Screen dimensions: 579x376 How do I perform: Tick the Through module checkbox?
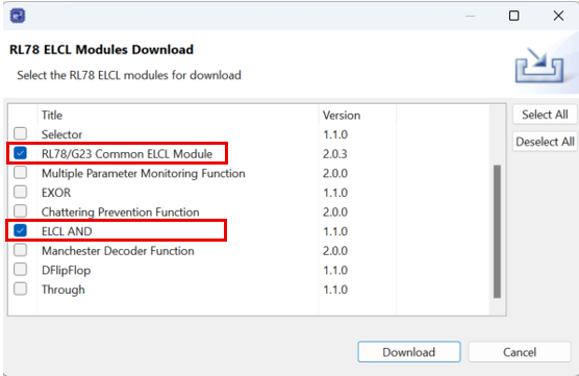point(20,288)
